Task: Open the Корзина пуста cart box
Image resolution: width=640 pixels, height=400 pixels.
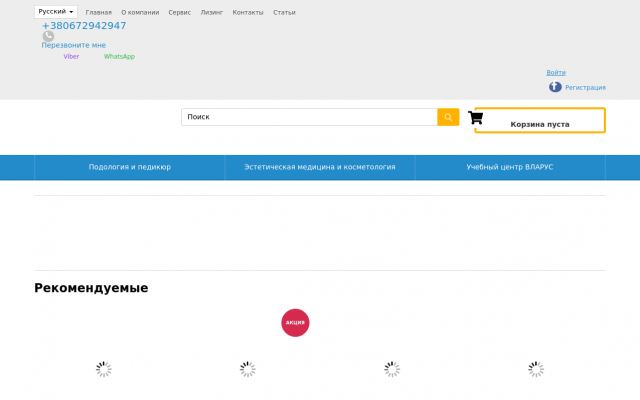Action: [540, 120]
